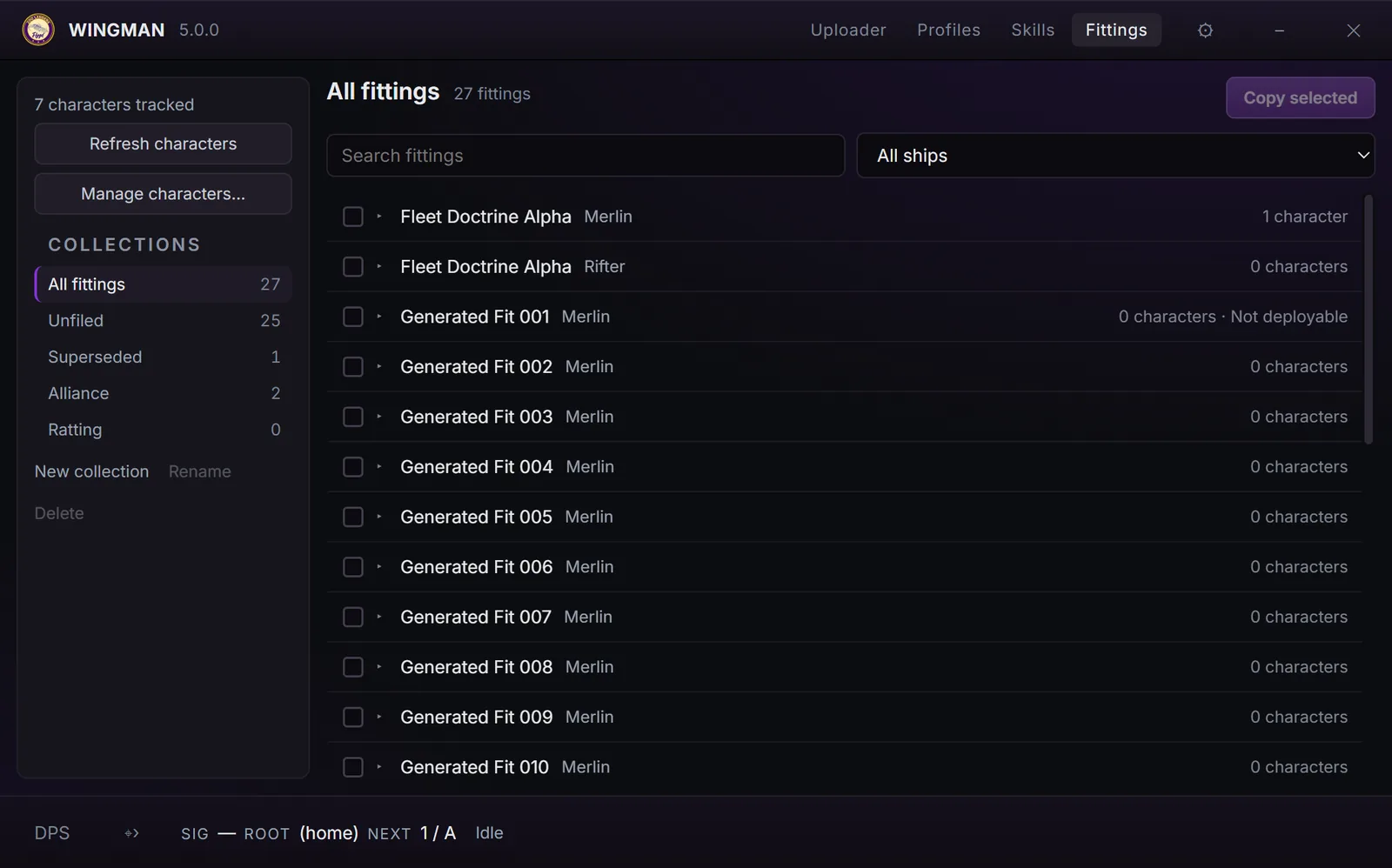Tick the Fleet Doctrine Alpha Rifter checkbox

[x=353, y=266]
